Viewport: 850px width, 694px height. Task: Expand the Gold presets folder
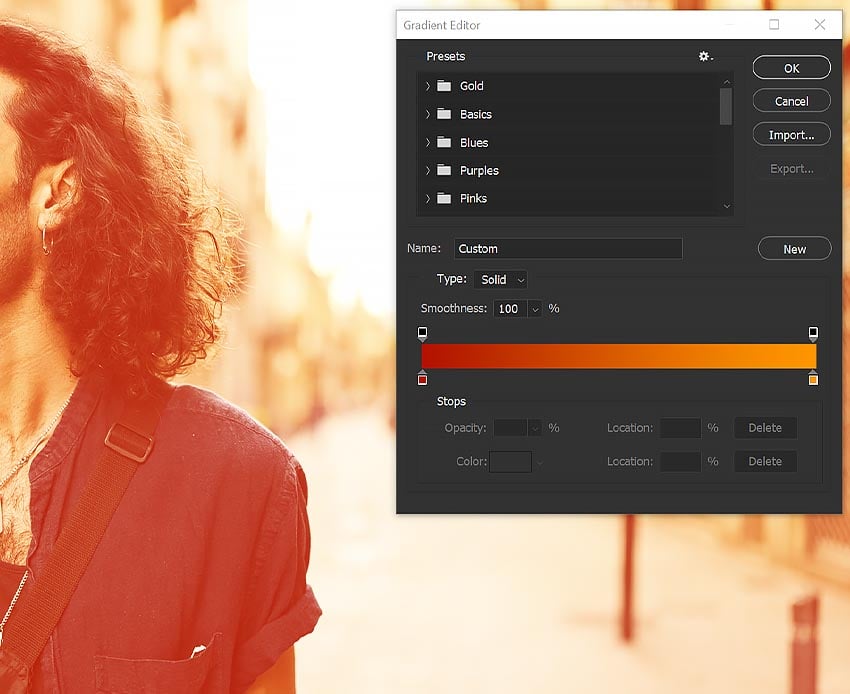(428, 86)
